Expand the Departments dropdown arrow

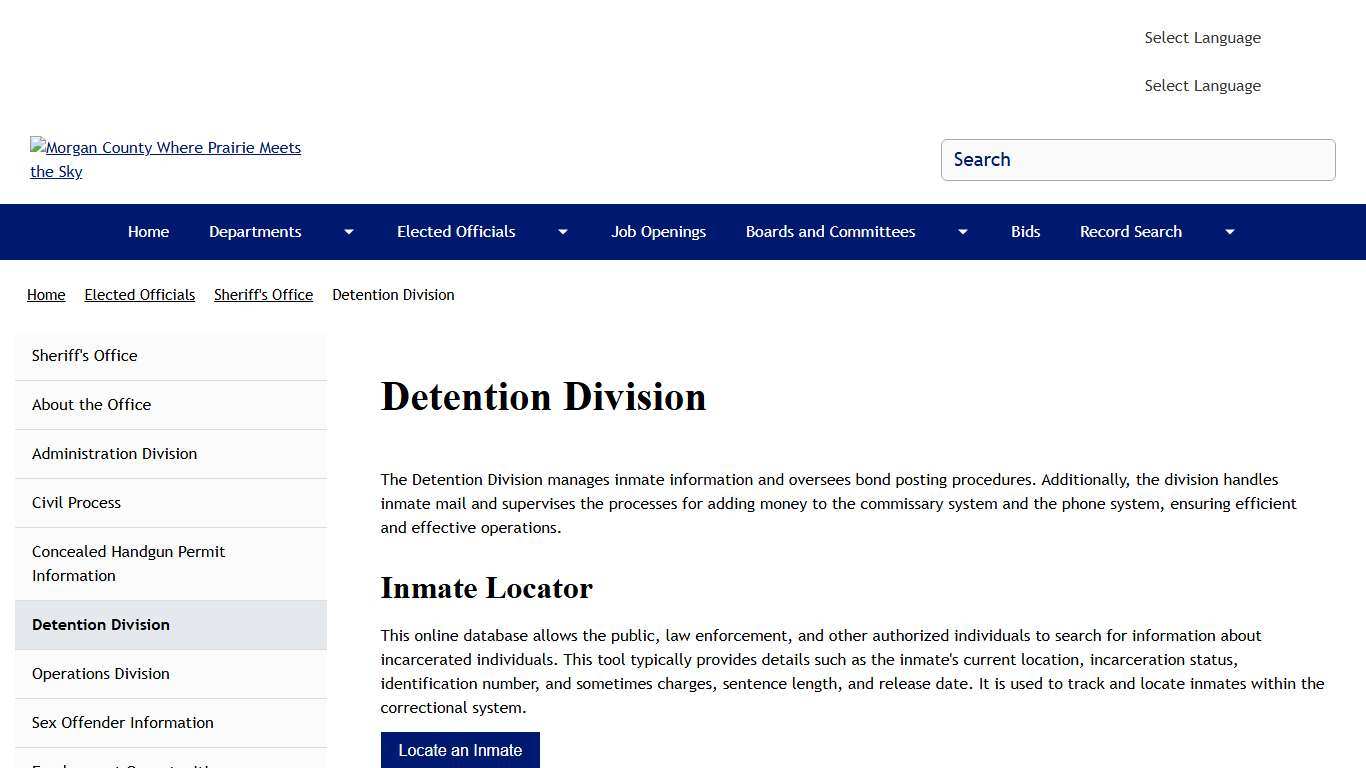pos(347,231)
